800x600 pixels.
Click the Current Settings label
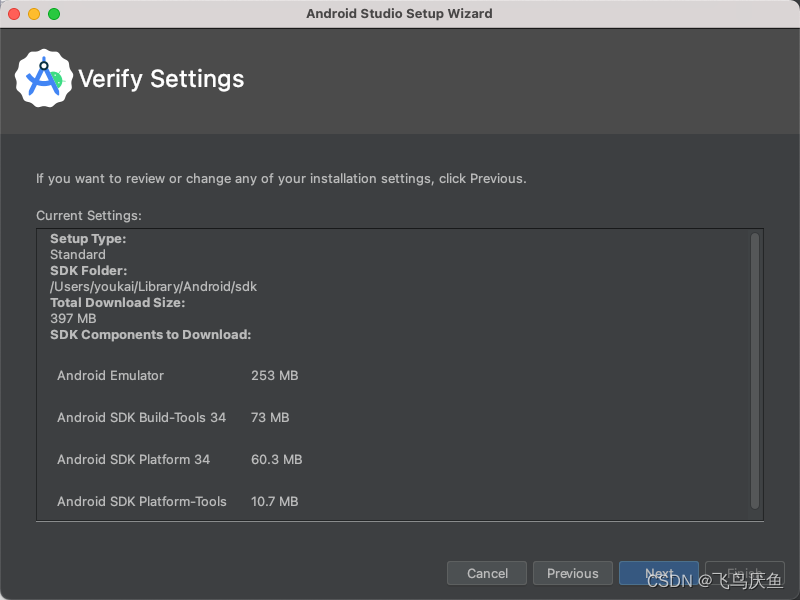pyautogui.click(x=89, y=216)
